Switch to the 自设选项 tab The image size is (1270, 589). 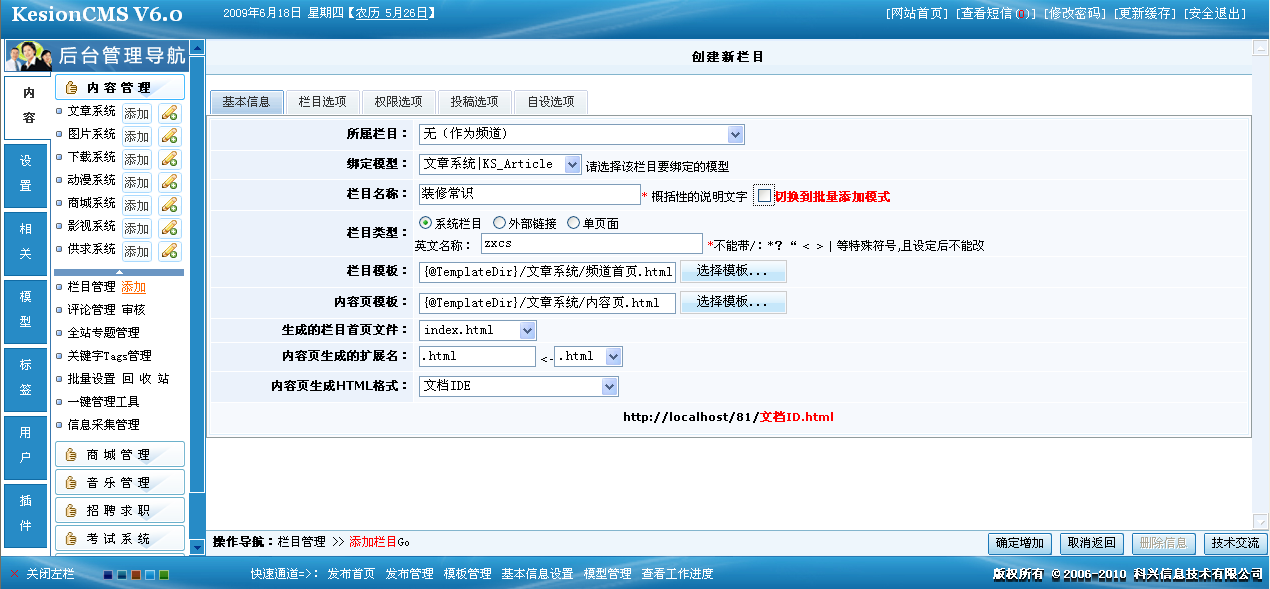[550, 102]
